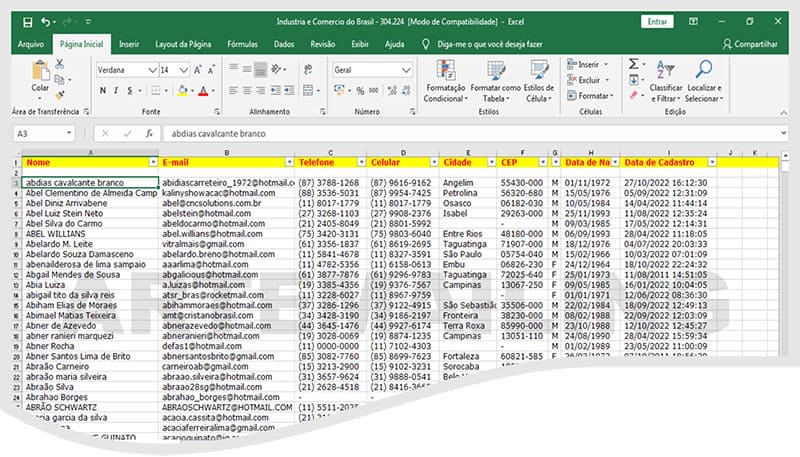The width and height of the screenshot is (800, 457).
Task: Toggle Italic (I) formatting
Action: 116,91
